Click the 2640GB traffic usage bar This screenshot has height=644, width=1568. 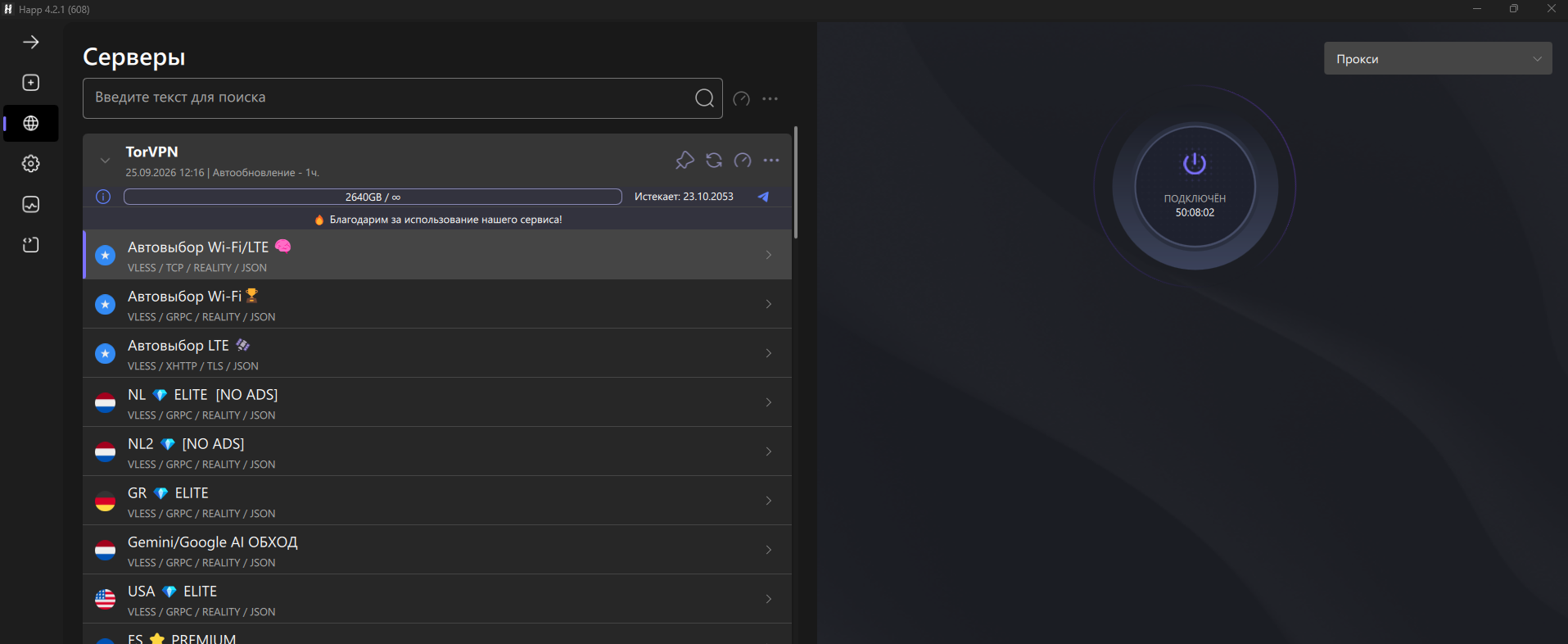(x=373, y=197)
